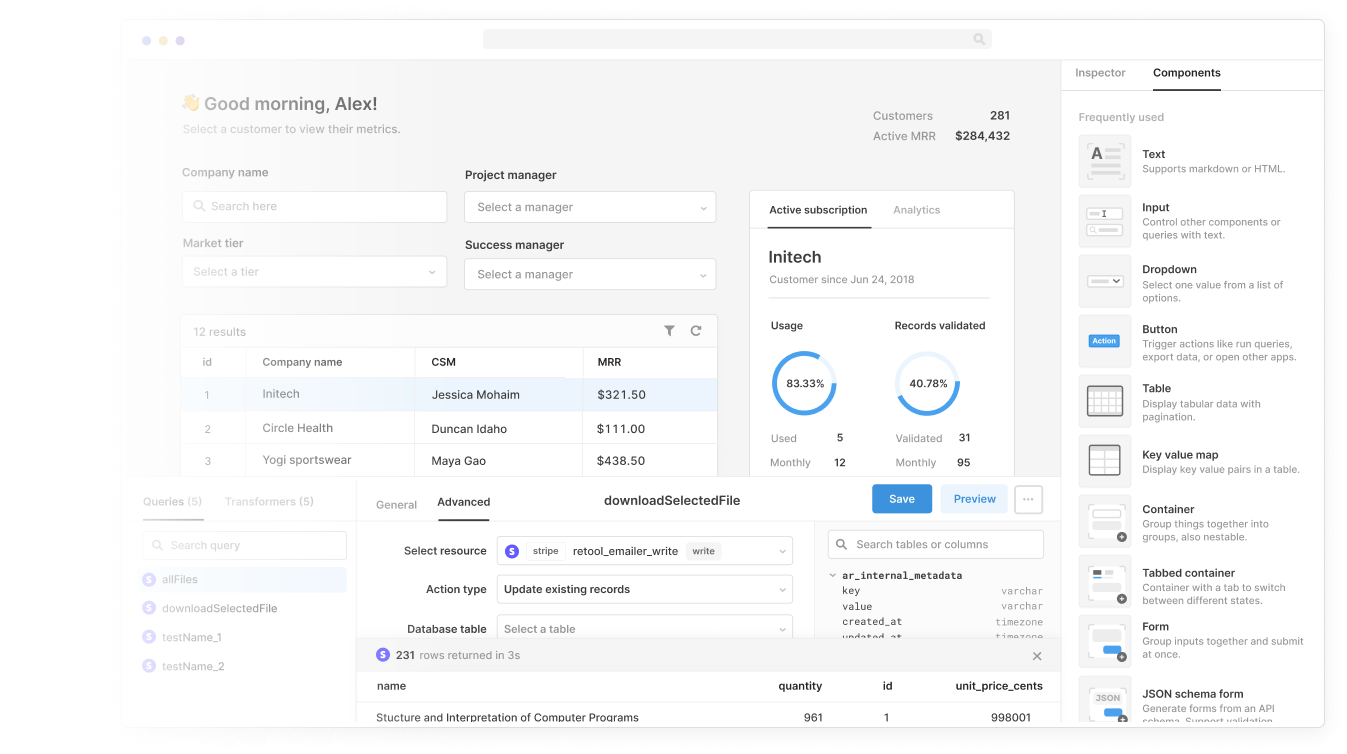Open the Project manager dropdown

pos(590,207)
